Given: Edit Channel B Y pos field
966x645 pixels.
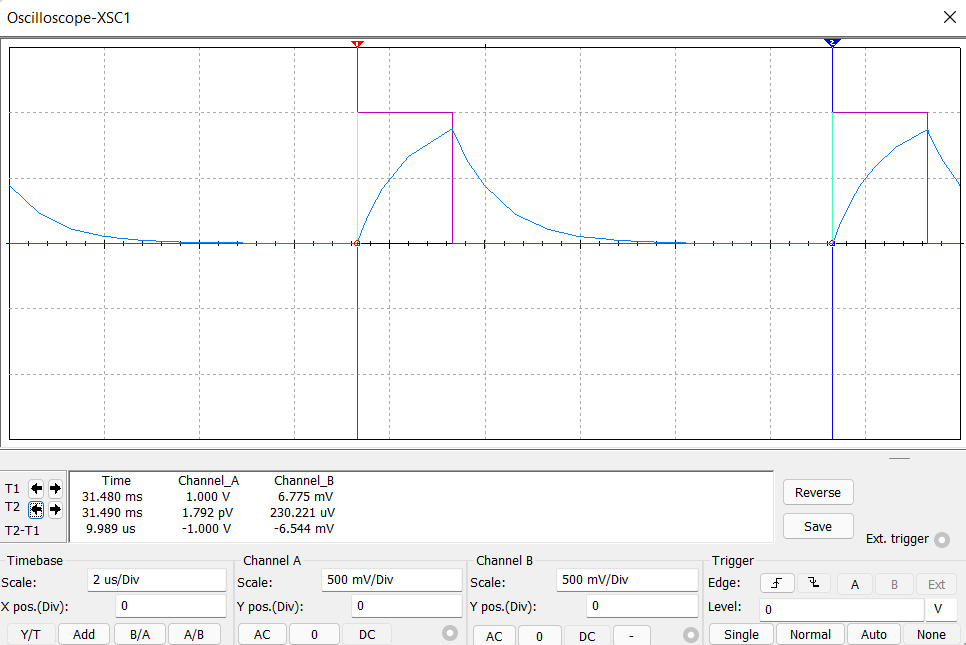Looking at the screenshot, I should [643, 606].
